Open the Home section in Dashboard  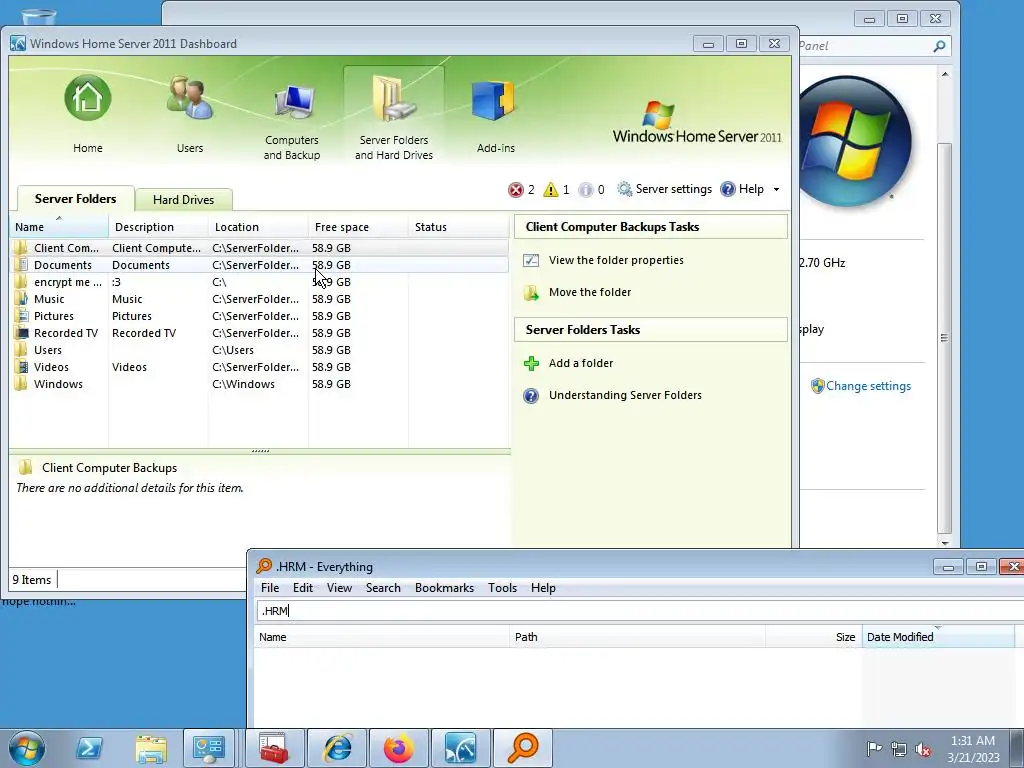88,114
